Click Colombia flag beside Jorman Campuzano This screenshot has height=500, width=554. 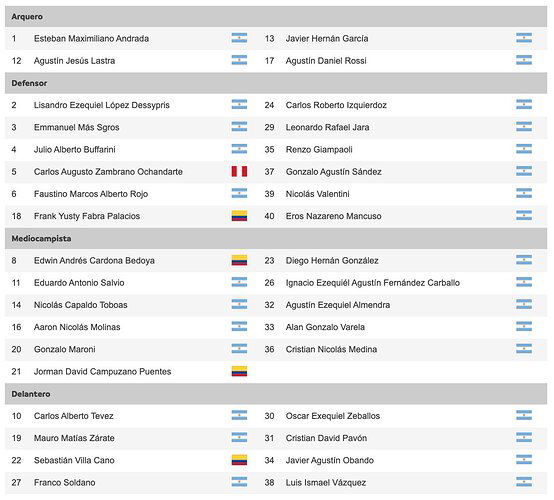(x=239, y=371)
